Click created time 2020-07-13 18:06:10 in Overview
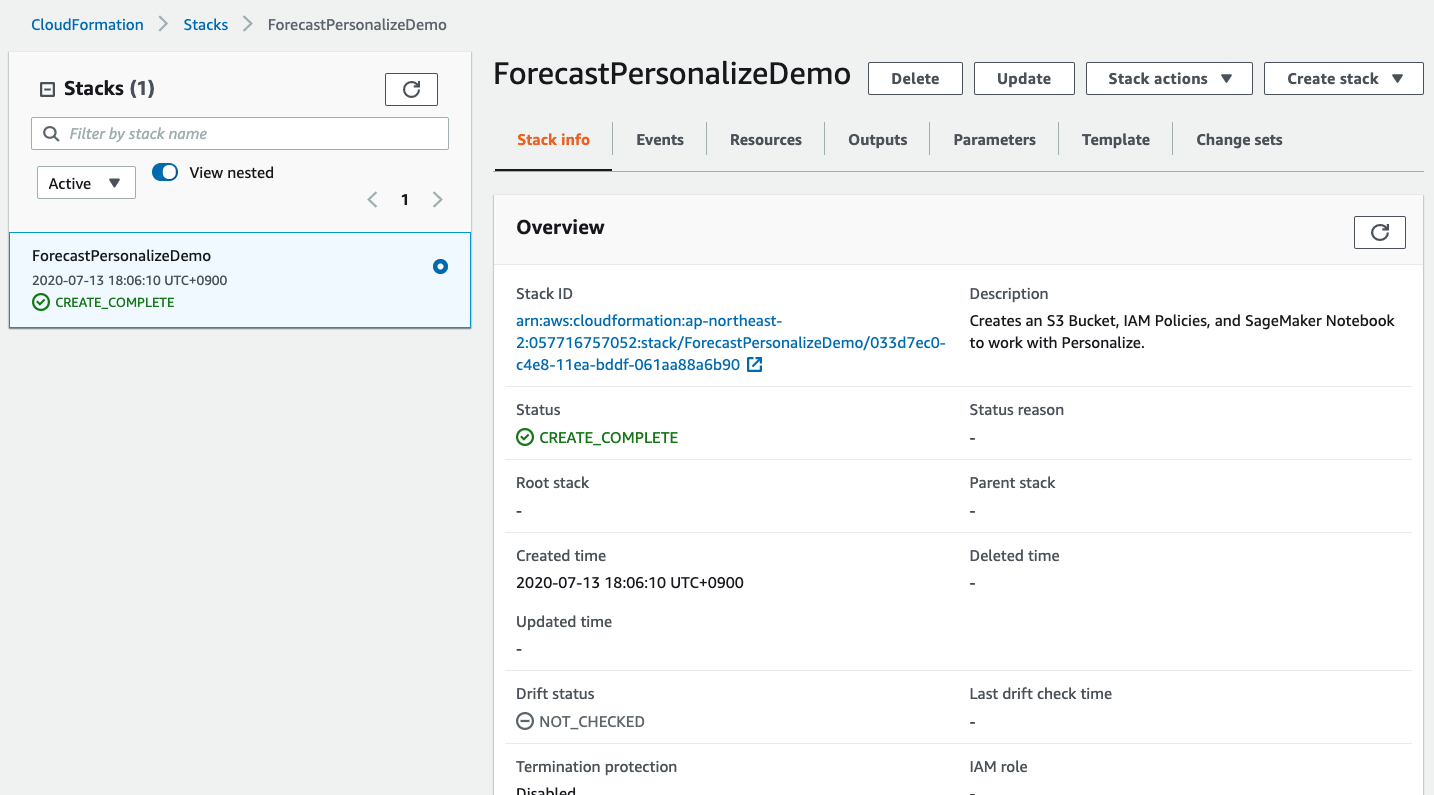 630,582
